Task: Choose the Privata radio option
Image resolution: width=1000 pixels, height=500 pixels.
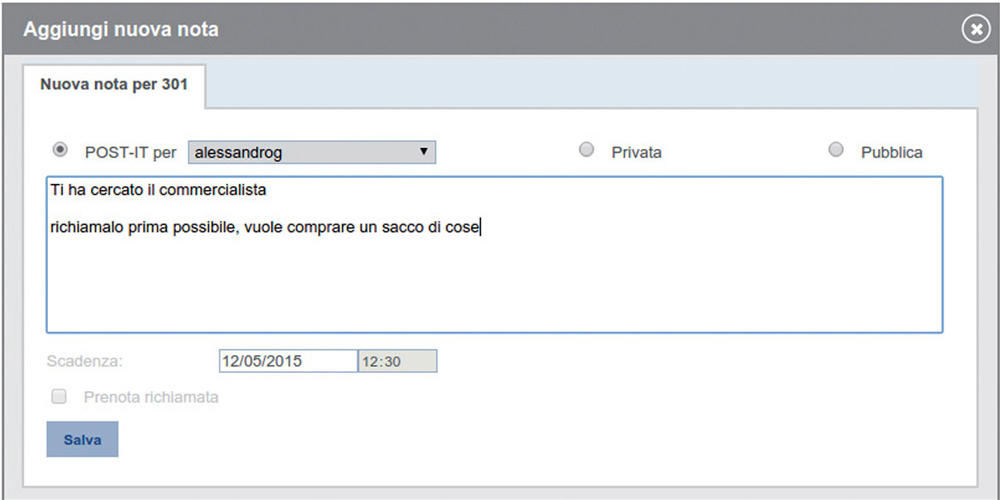Action: [587, 150]
